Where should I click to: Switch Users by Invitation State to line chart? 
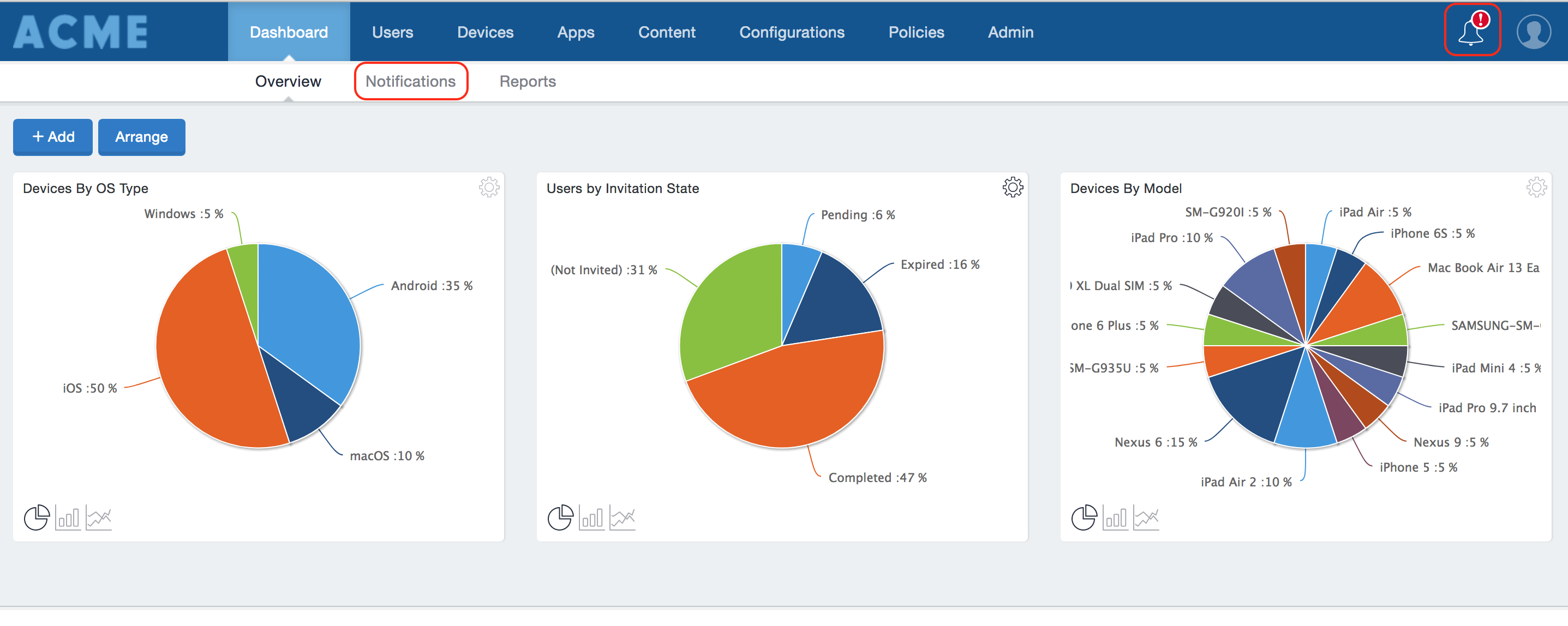(623, 517)
